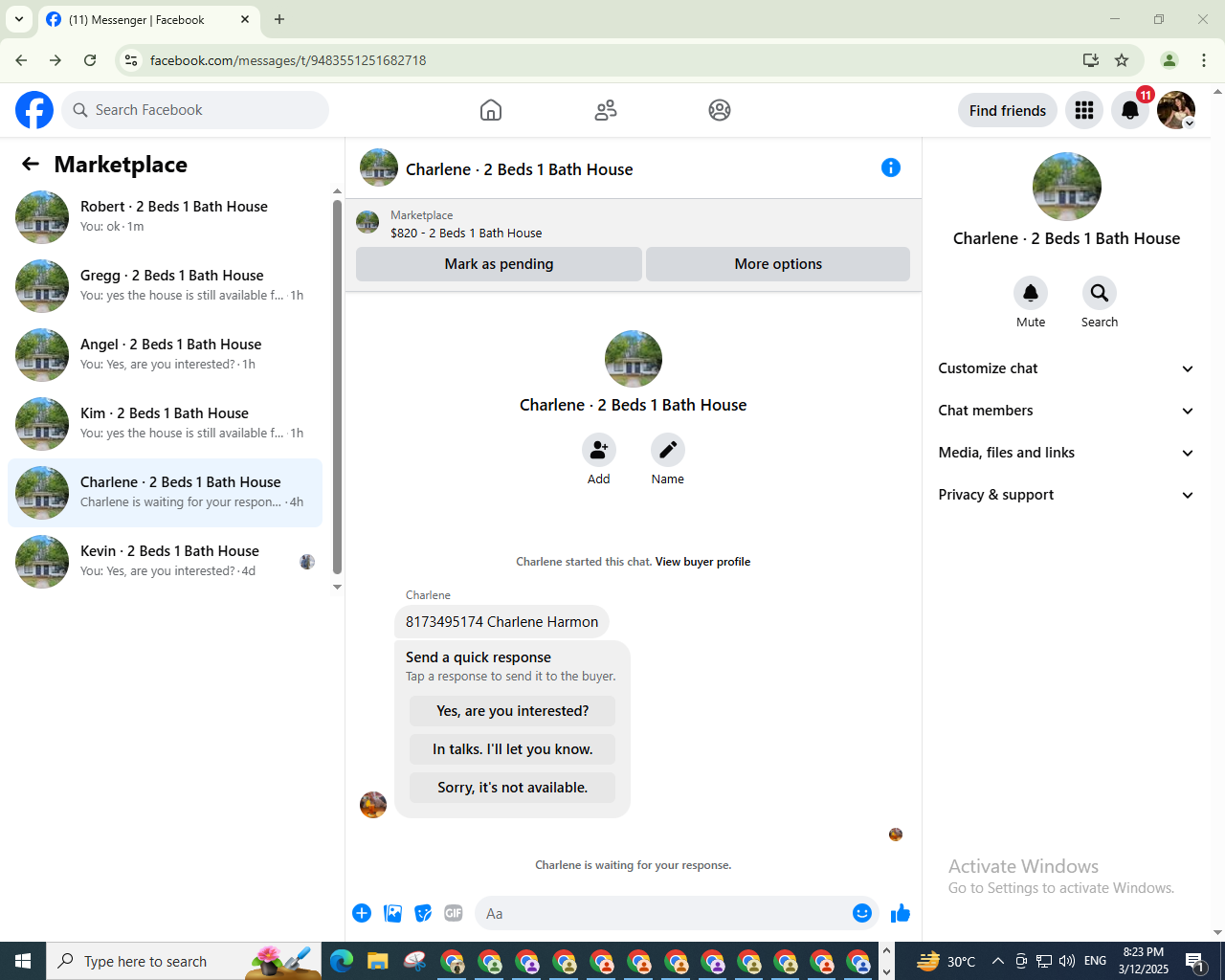Send quick reply In talks. I'll let you know.
Image resolution: width=1225 pixels, height=980 pixels.
[512, 749]
